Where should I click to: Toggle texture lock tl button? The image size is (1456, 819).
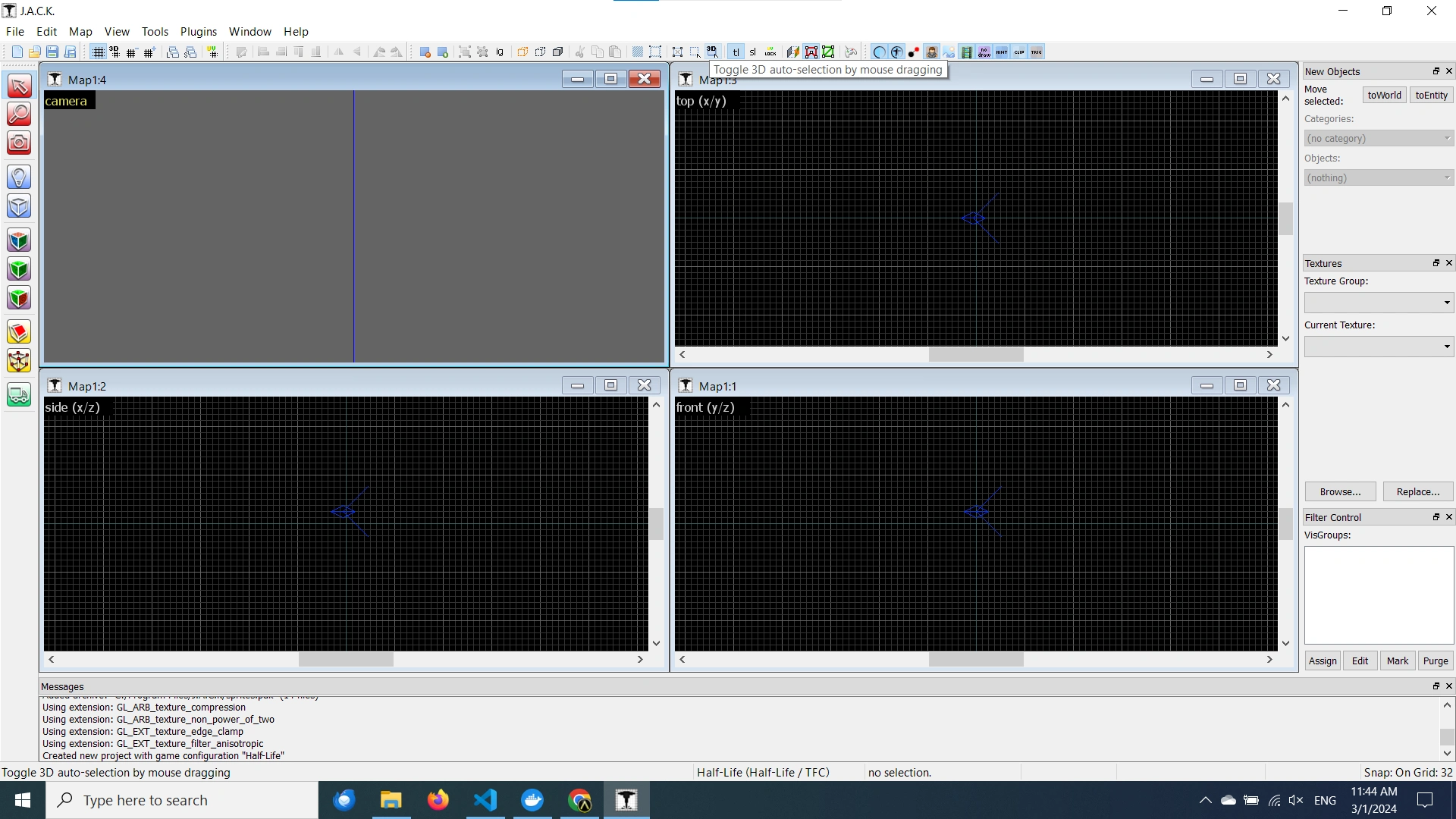click(x=736, y=52)
